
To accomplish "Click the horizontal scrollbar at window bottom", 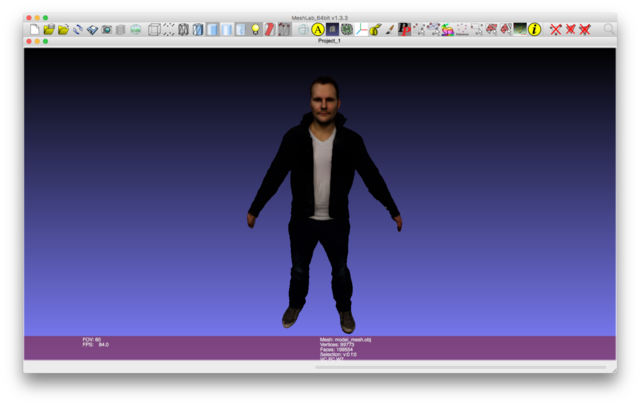I will click(460, 367).
